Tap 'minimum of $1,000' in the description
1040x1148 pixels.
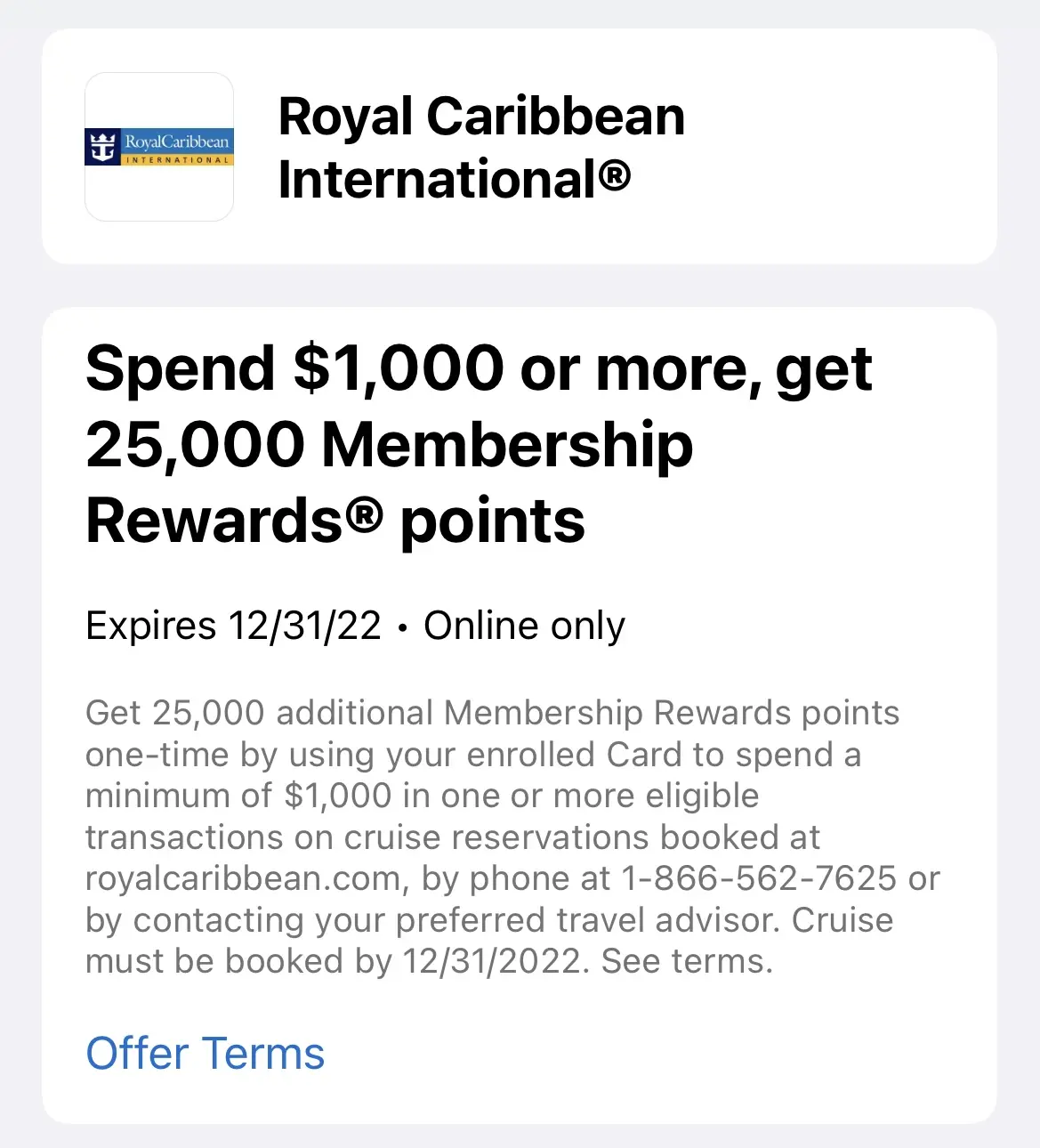point(238,796)
